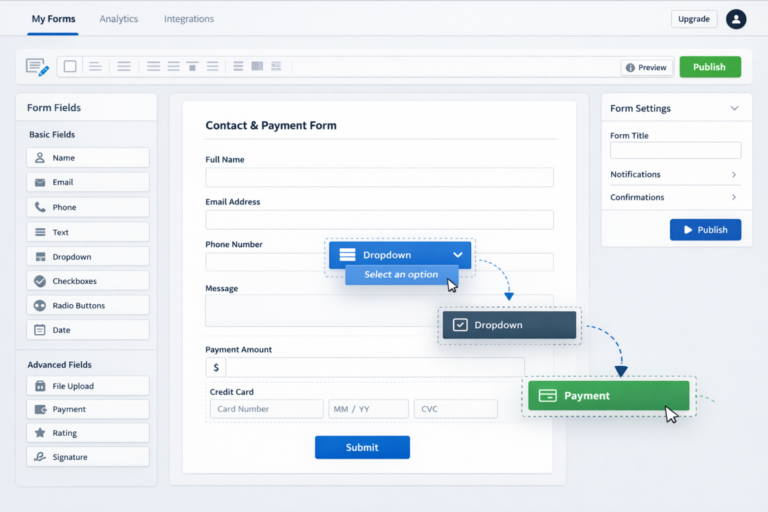768x512 pixels.
Task: Expand the Confirmations settings arrow
Action: point(734,197)
